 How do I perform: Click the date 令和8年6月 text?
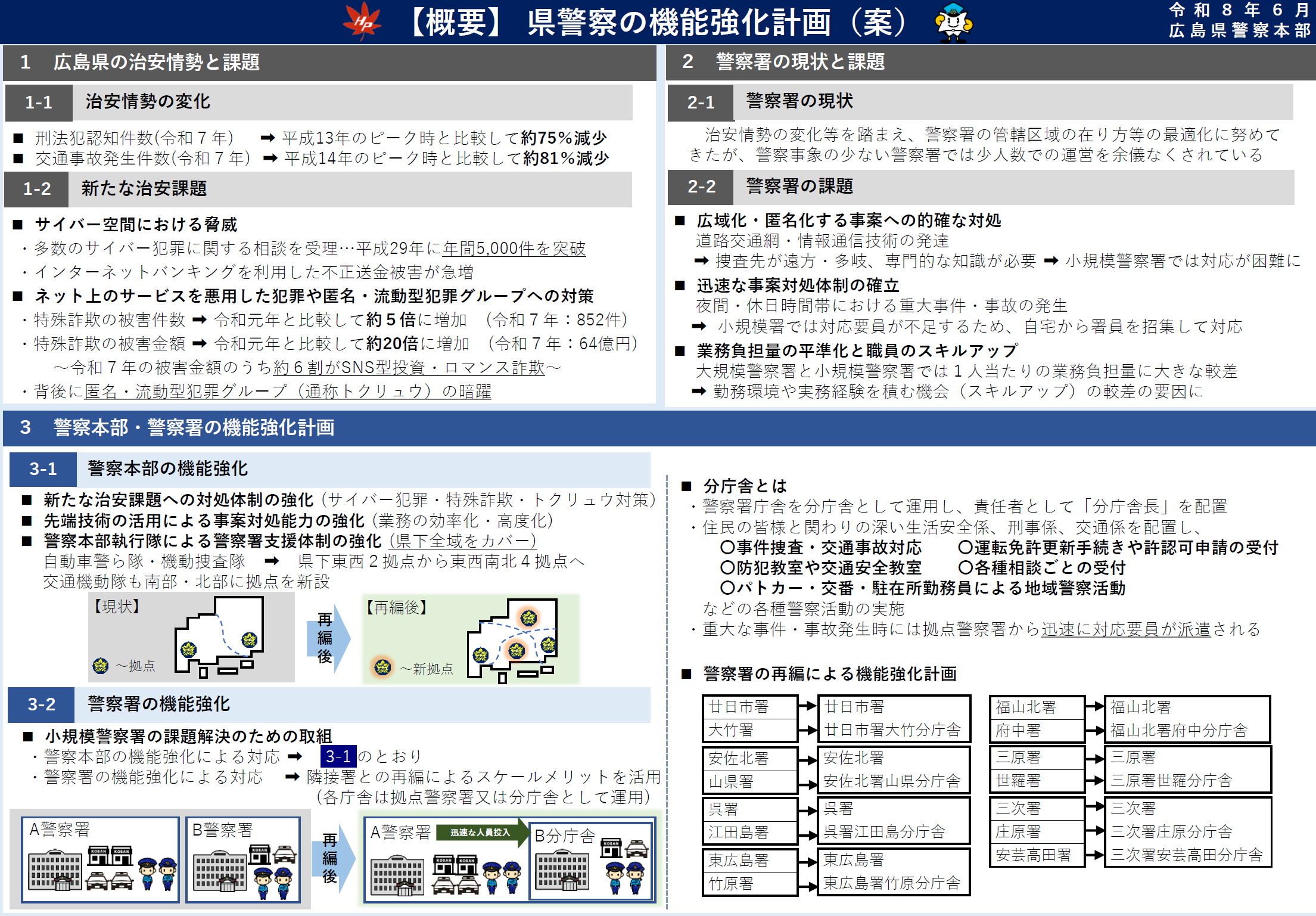coord(1239,10)
